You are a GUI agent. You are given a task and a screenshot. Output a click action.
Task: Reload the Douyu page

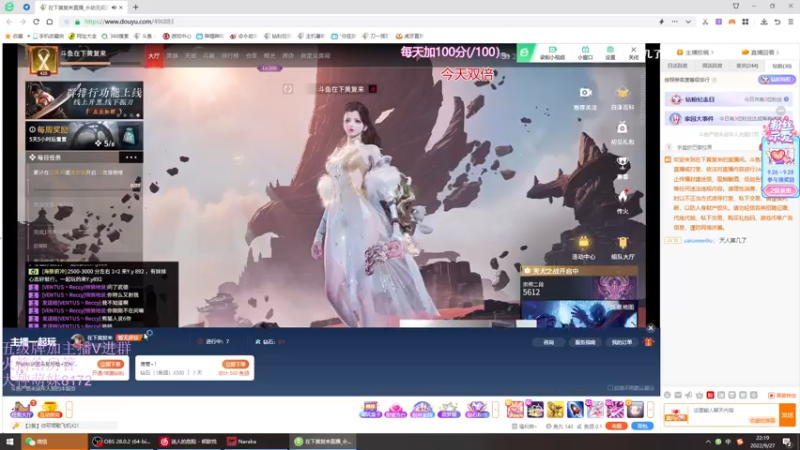pyautogui.click(x=36, y=22)
